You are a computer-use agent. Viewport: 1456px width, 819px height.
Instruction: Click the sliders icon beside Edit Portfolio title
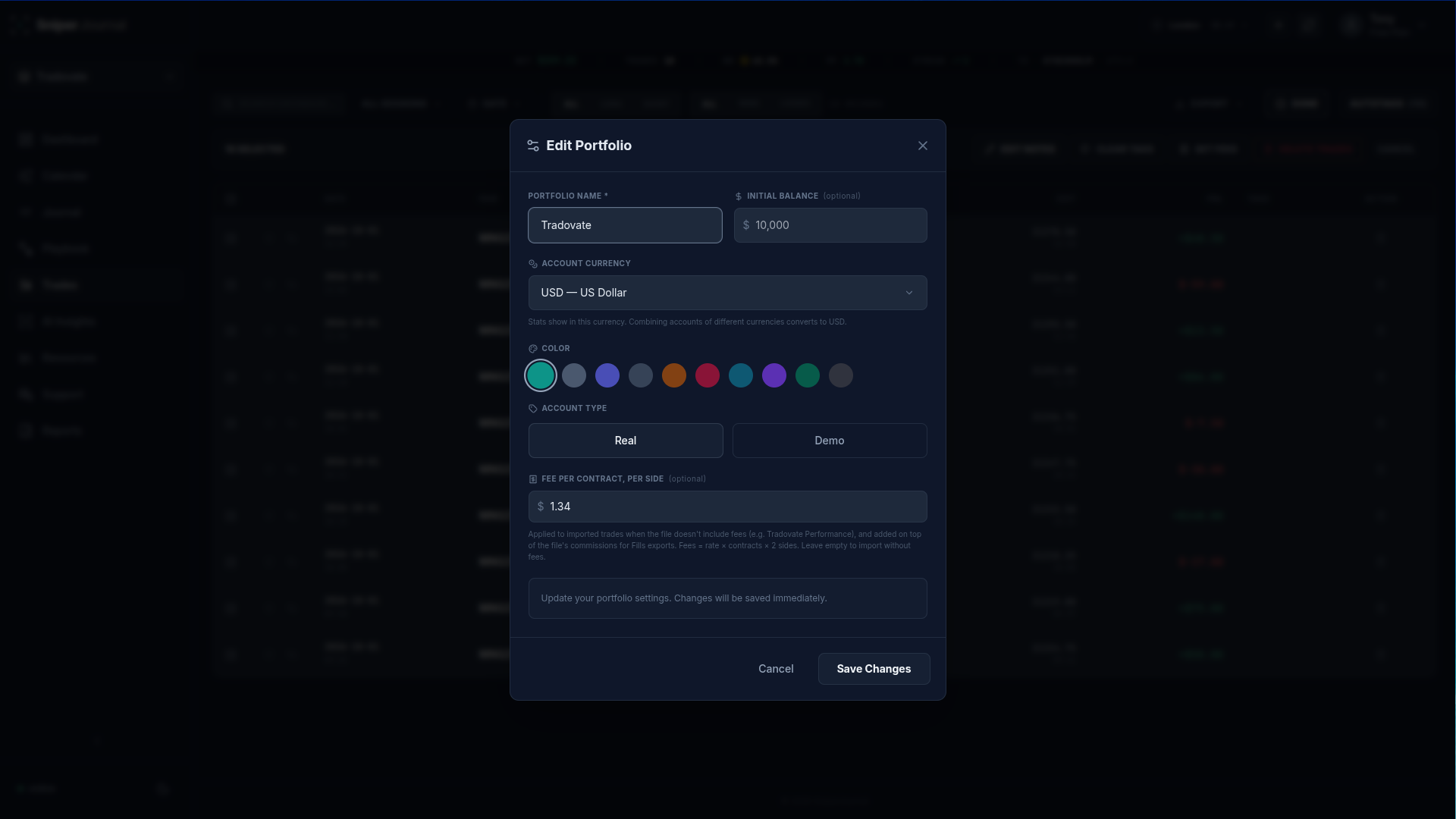(533, 146)
